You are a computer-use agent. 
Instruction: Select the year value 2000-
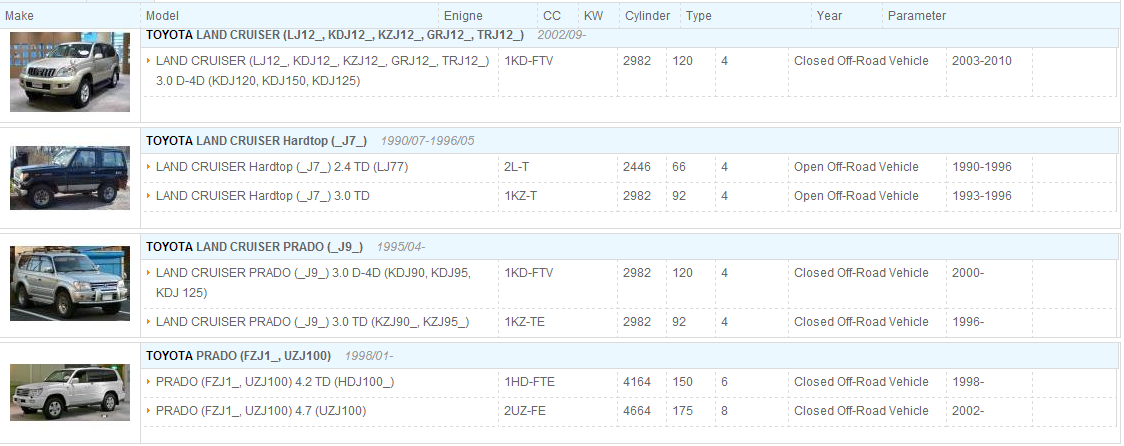(x=968, y=273)
